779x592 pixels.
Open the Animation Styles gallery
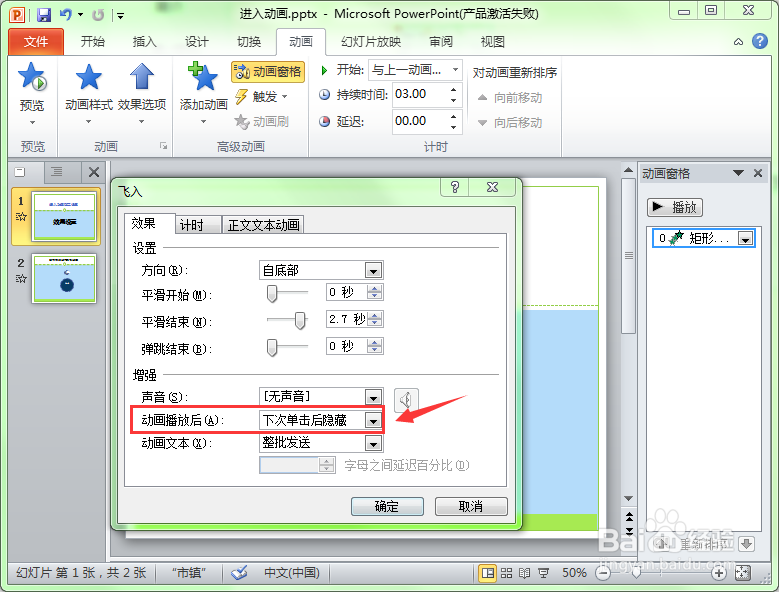click(89, 93)
